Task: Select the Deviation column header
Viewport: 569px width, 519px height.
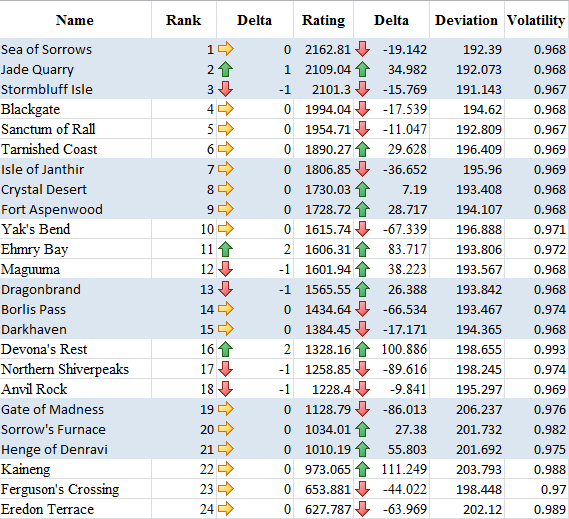Action: pos(466,20)
